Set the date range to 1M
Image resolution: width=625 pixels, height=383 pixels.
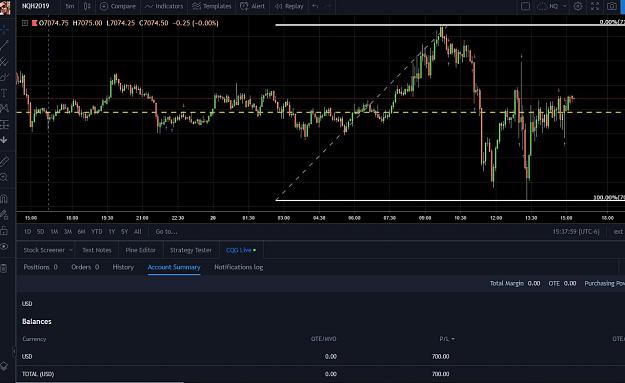(x=54, y=232)
